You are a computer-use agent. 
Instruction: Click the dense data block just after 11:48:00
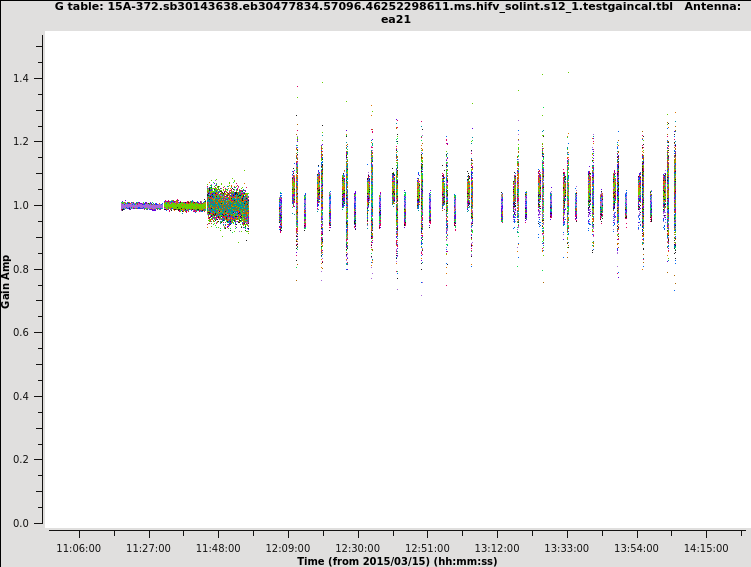(x=228, y=207)
